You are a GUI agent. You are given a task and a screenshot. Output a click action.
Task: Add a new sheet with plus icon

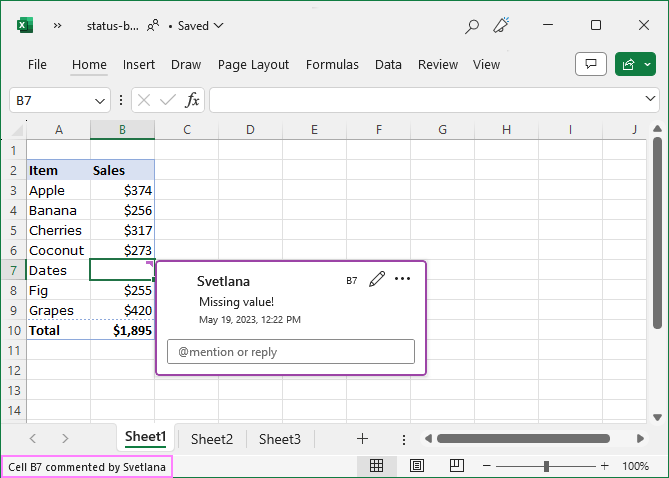point(363,438)
